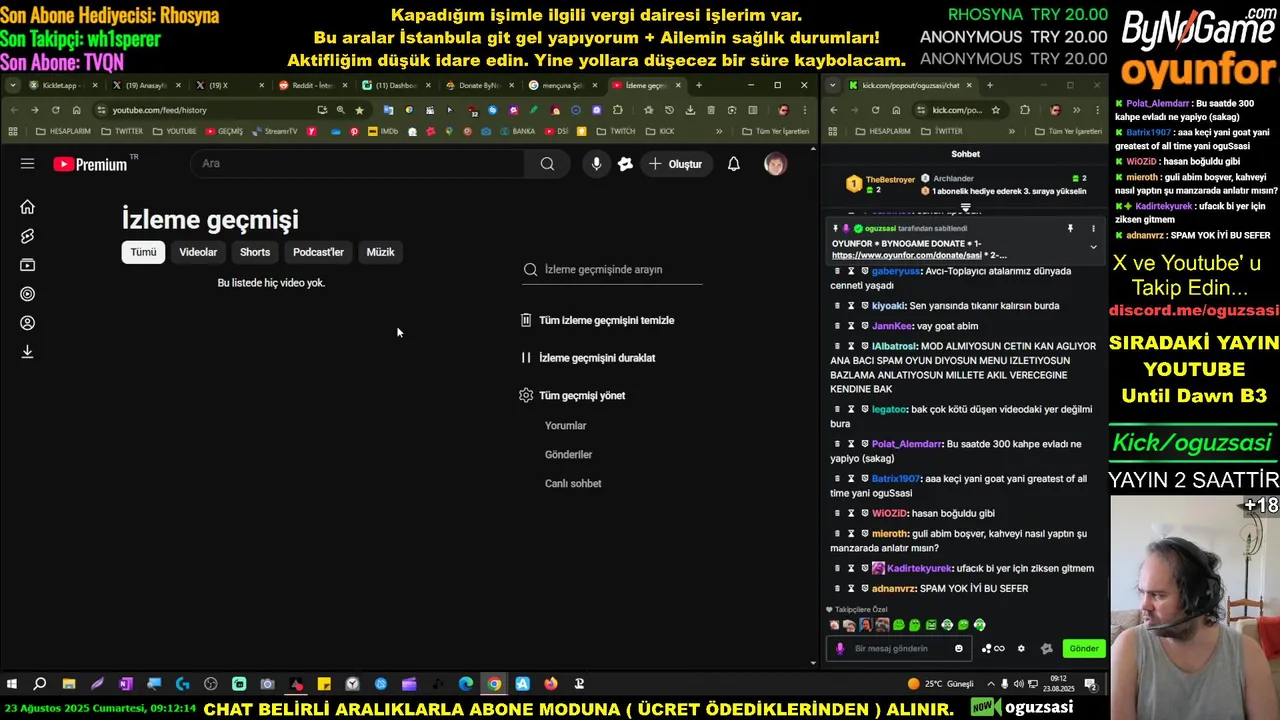This screenshot has width=1280, height=720.
Task: Open the Chrome downloads icon
Action: (690, 110)
